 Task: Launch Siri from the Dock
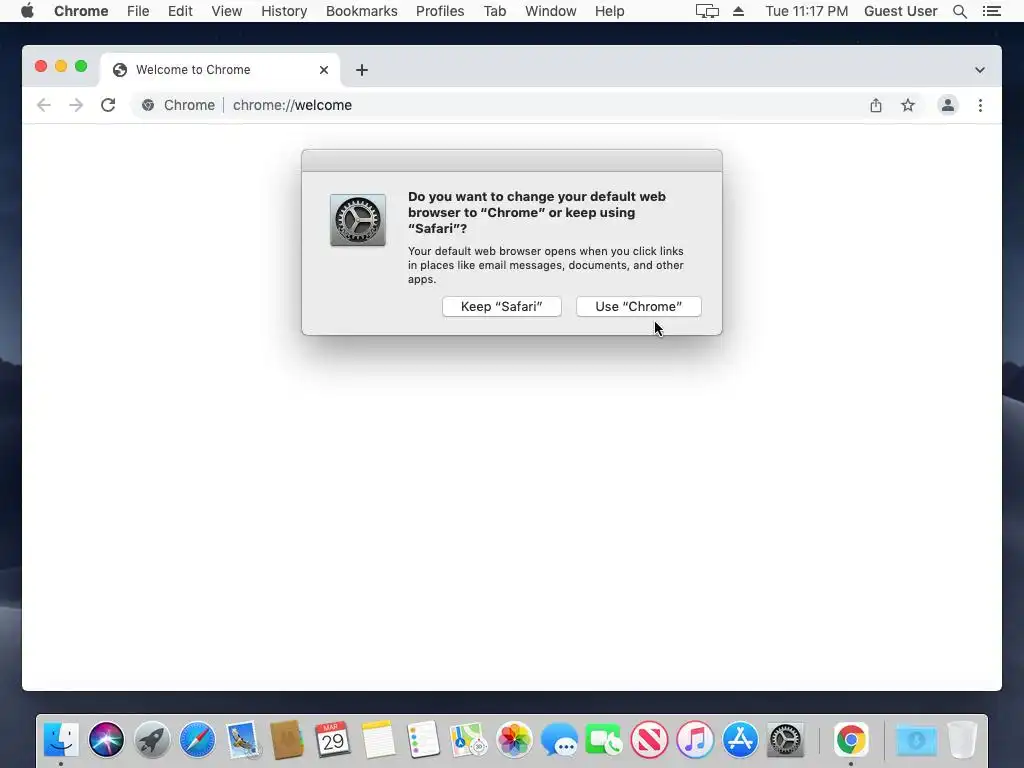click(x=106, y=740)
